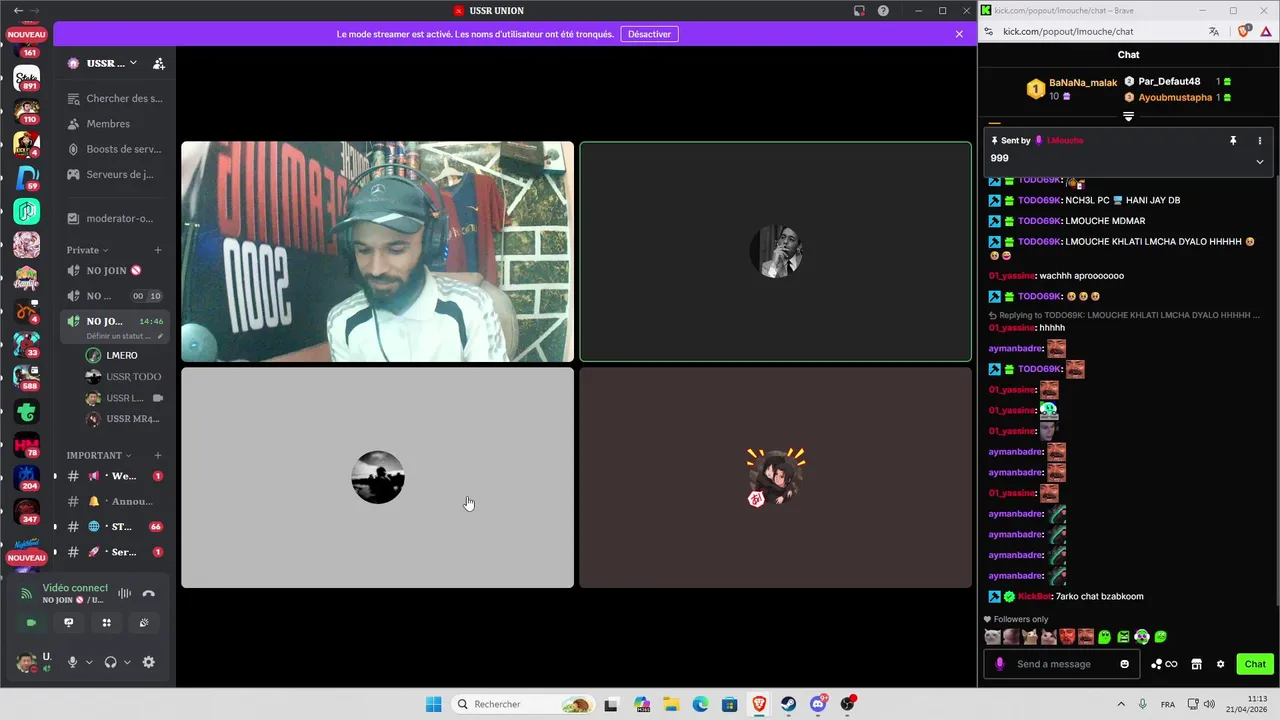
Task: Open Windows Start menu
Action: (x=433, y=704)
